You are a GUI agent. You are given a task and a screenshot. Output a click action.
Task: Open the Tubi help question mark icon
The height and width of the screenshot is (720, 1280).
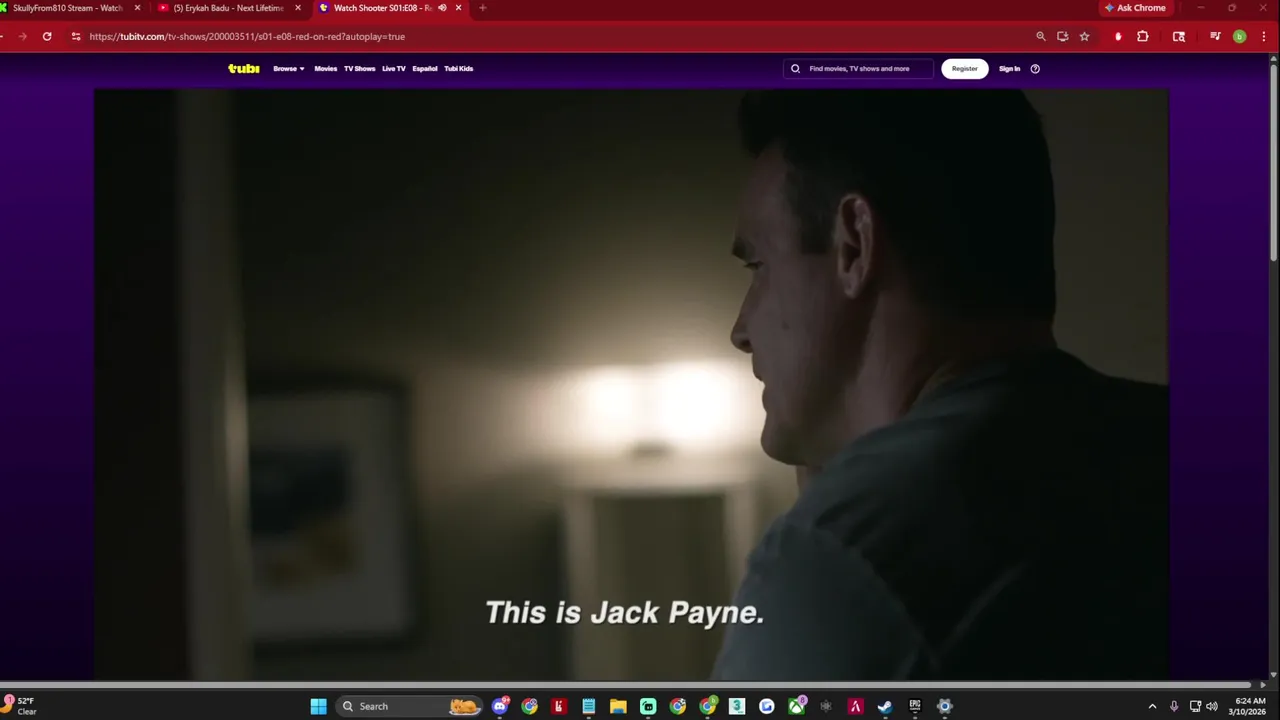coord(1035,69)
